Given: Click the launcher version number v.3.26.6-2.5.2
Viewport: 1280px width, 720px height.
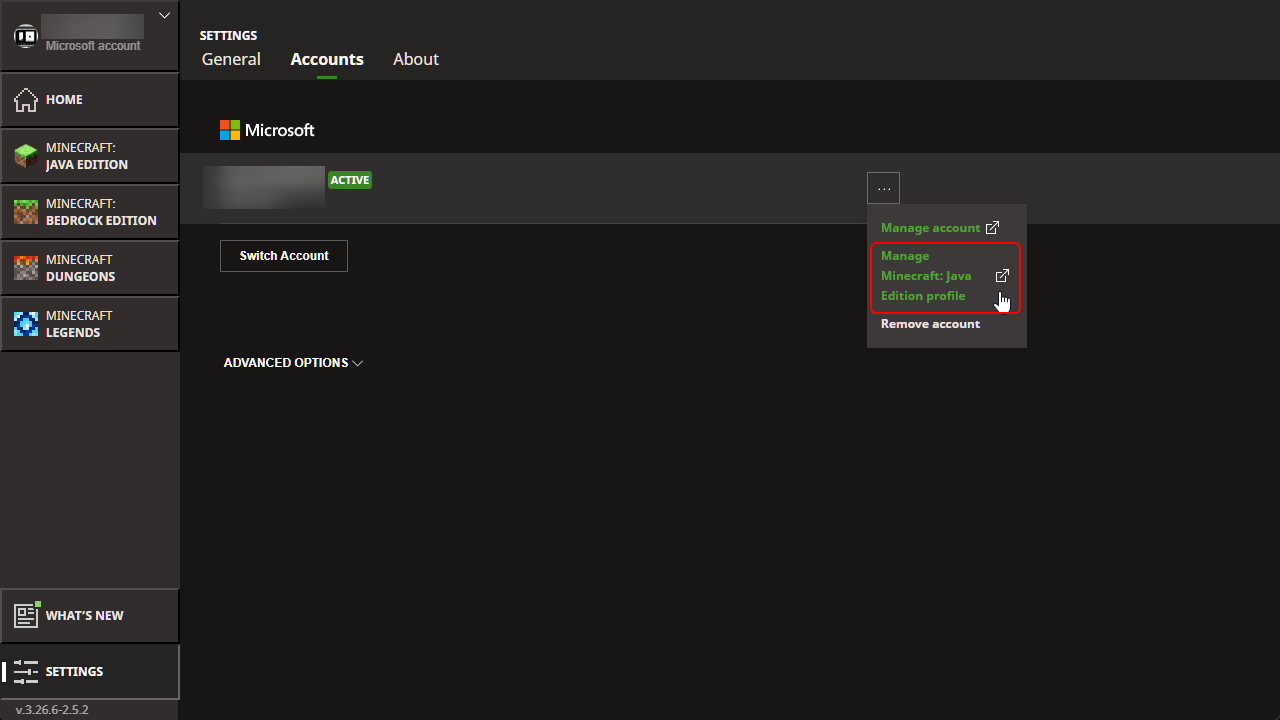Looking at the screenshot, I should click(52, 709).
